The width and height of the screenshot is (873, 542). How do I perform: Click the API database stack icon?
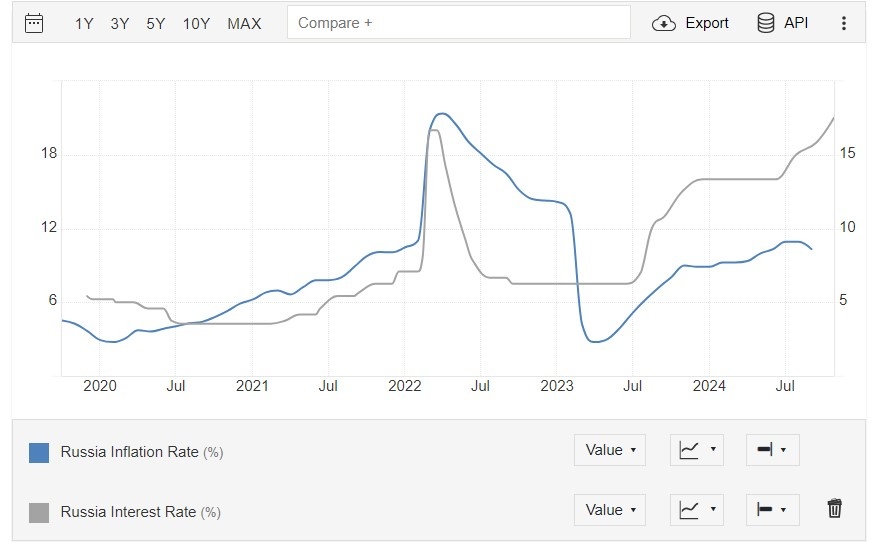(x=766, y=23)
